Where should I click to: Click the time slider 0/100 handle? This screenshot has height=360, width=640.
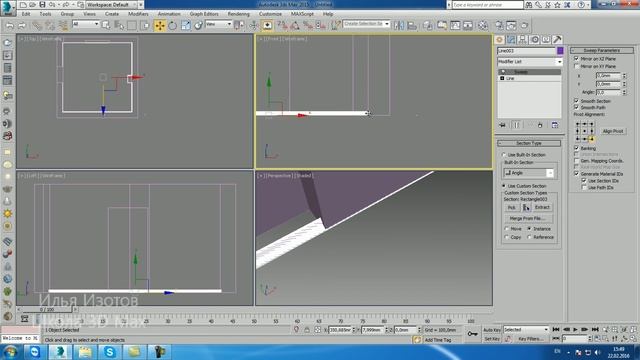click(x=46, y=310)
